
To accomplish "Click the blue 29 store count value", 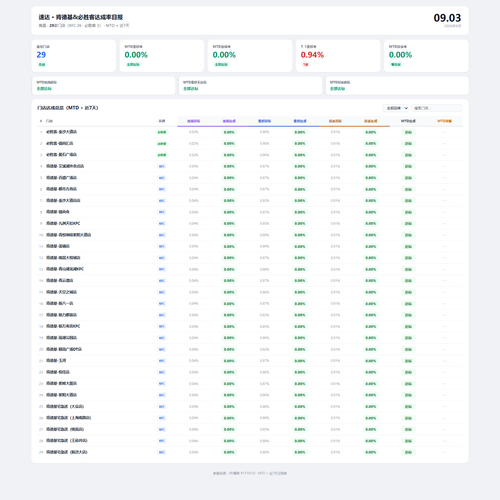I will (x=41, y=55).
